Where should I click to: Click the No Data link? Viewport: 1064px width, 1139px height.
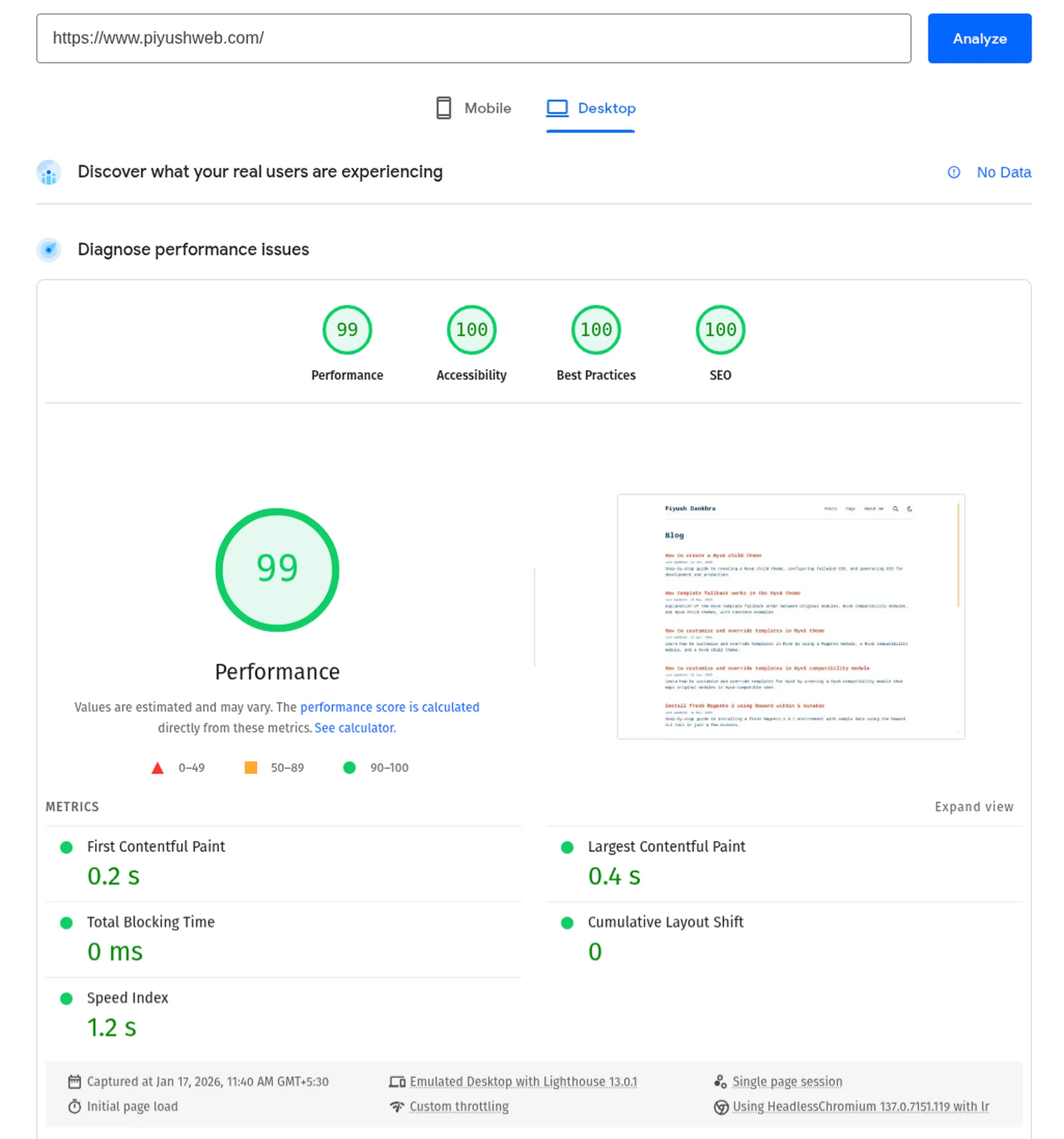click(x=1003, y=172)
